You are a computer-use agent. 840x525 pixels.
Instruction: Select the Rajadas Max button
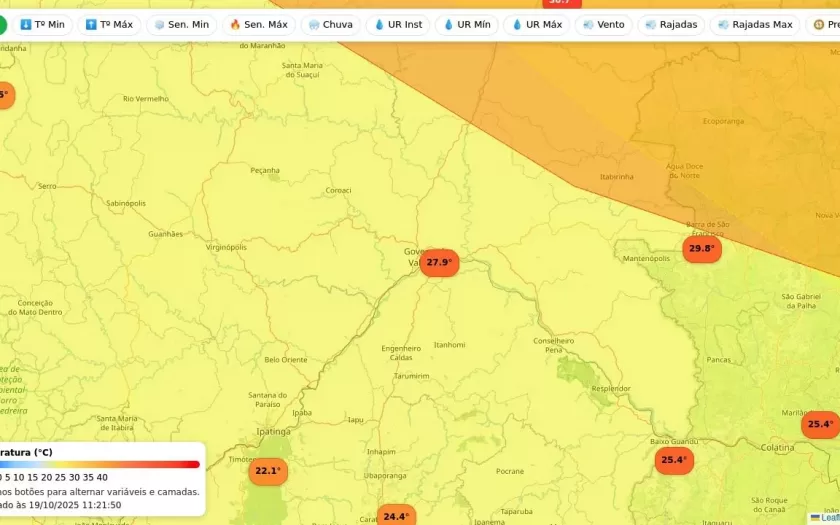[754, 24]
